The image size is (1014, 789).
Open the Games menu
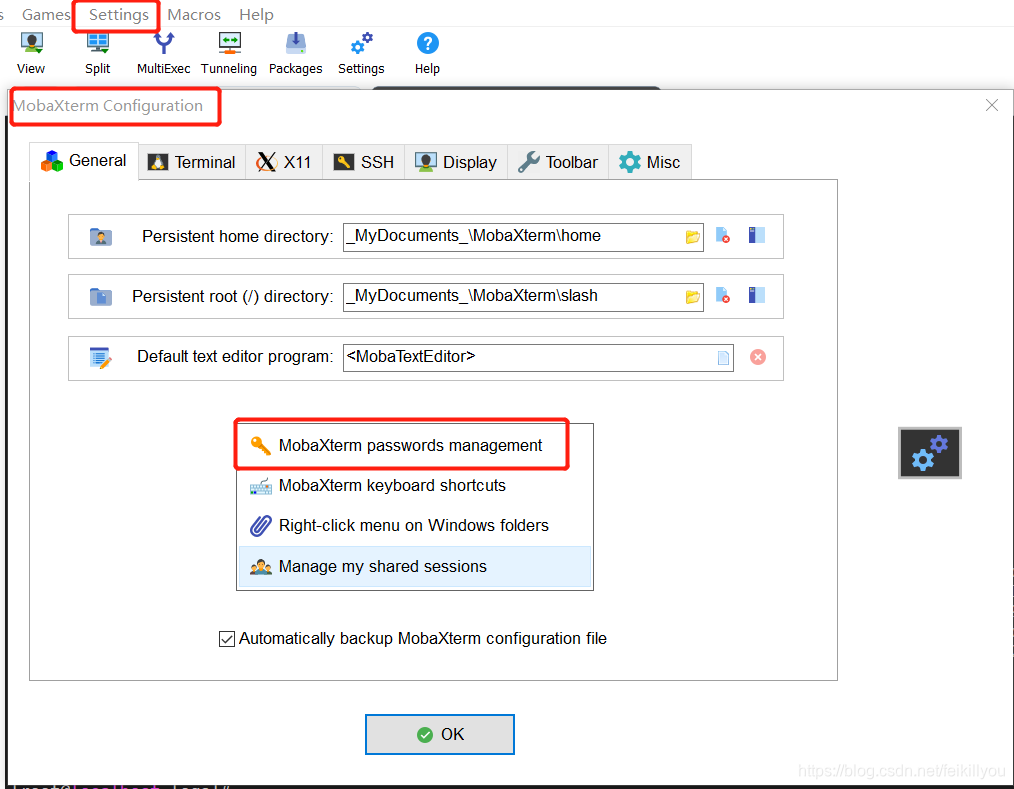point(45,14)
